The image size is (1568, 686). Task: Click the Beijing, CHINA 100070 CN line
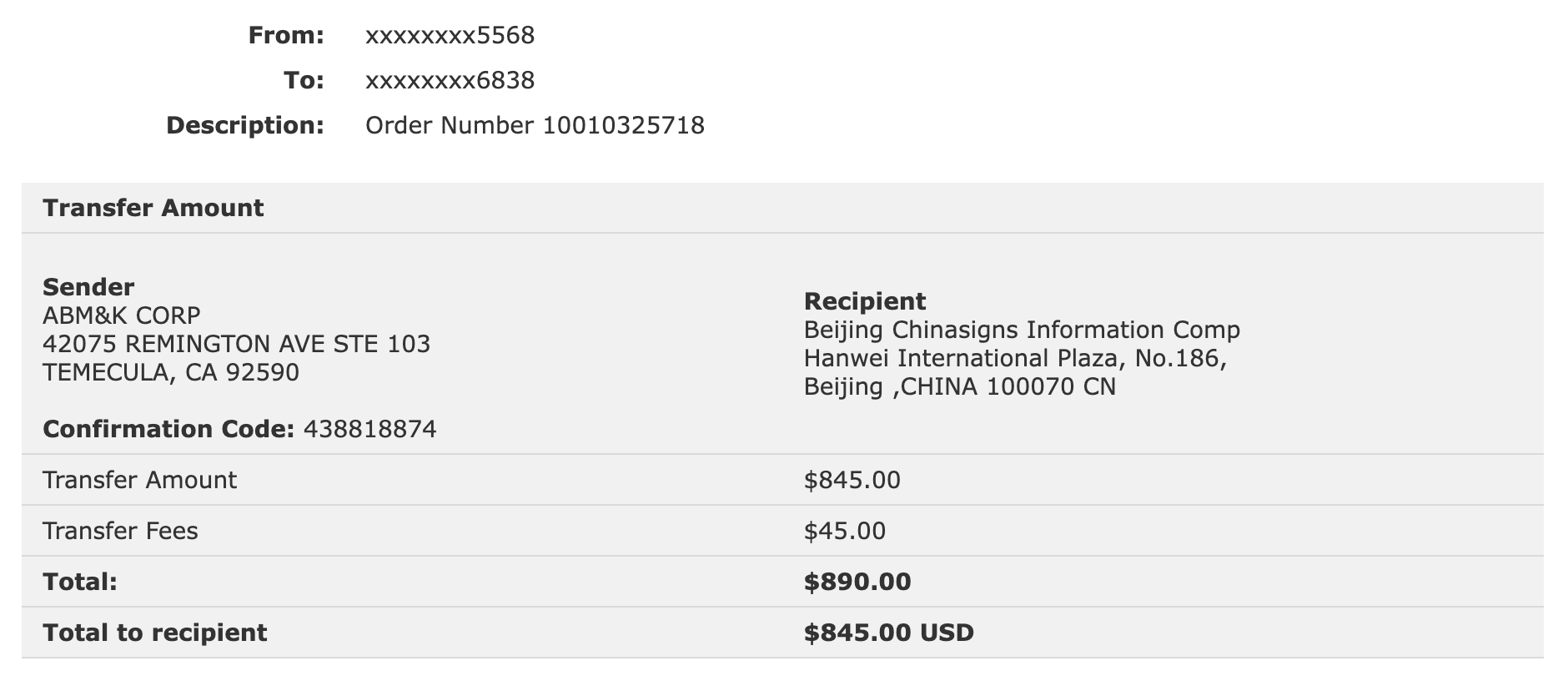960,386
